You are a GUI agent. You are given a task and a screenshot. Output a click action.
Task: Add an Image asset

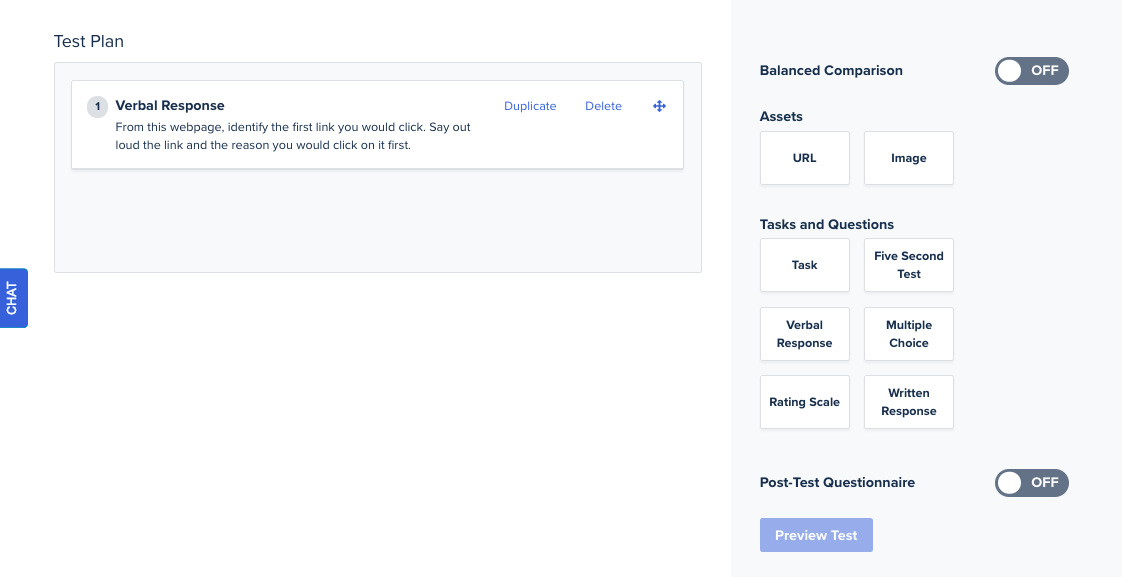[x=908, y=158]
